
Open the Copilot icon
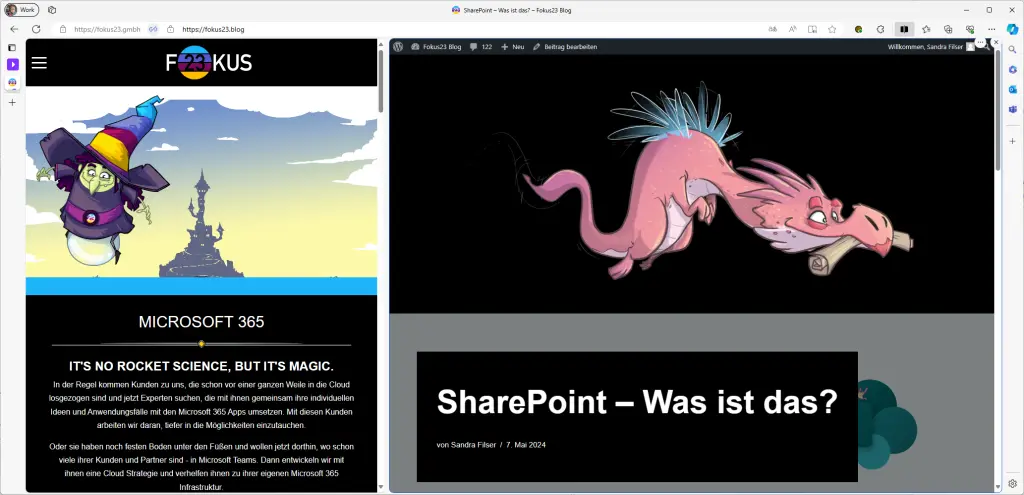coord(1012,29)
